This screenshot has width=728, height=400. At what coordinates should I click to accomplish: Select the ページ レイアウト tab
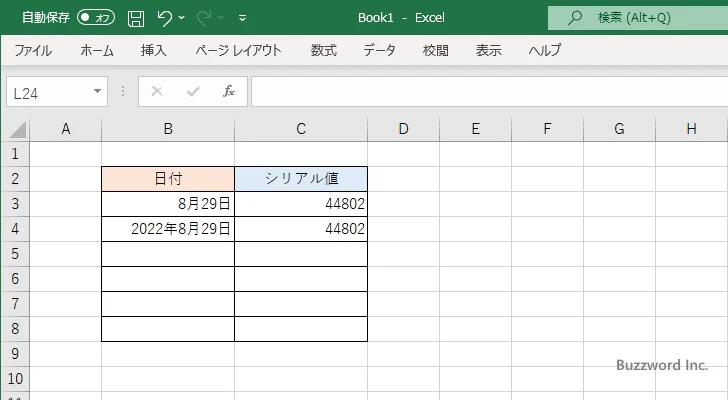click(238, 50)
